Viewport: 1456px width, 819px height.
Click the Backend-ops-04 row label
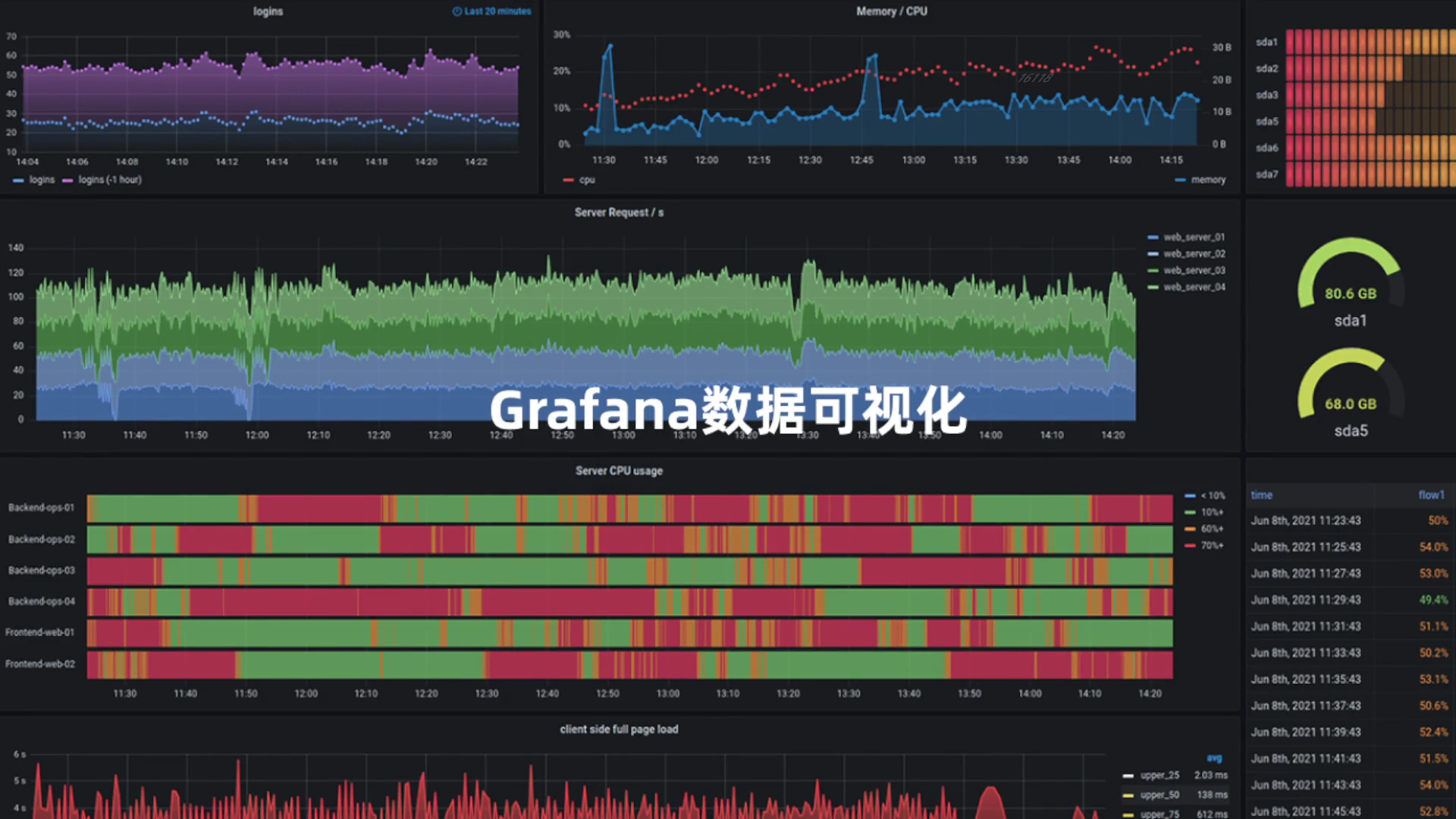(x=42, y=602)
